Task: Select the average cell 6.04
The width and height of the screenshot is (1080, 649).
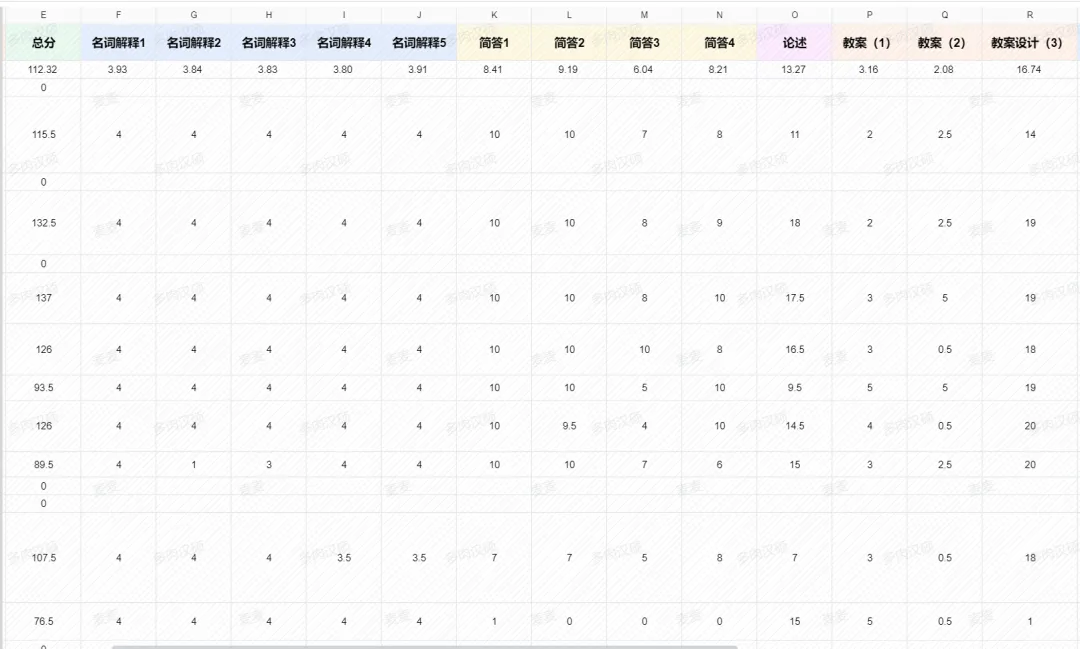Action: [x=643, y=70]
